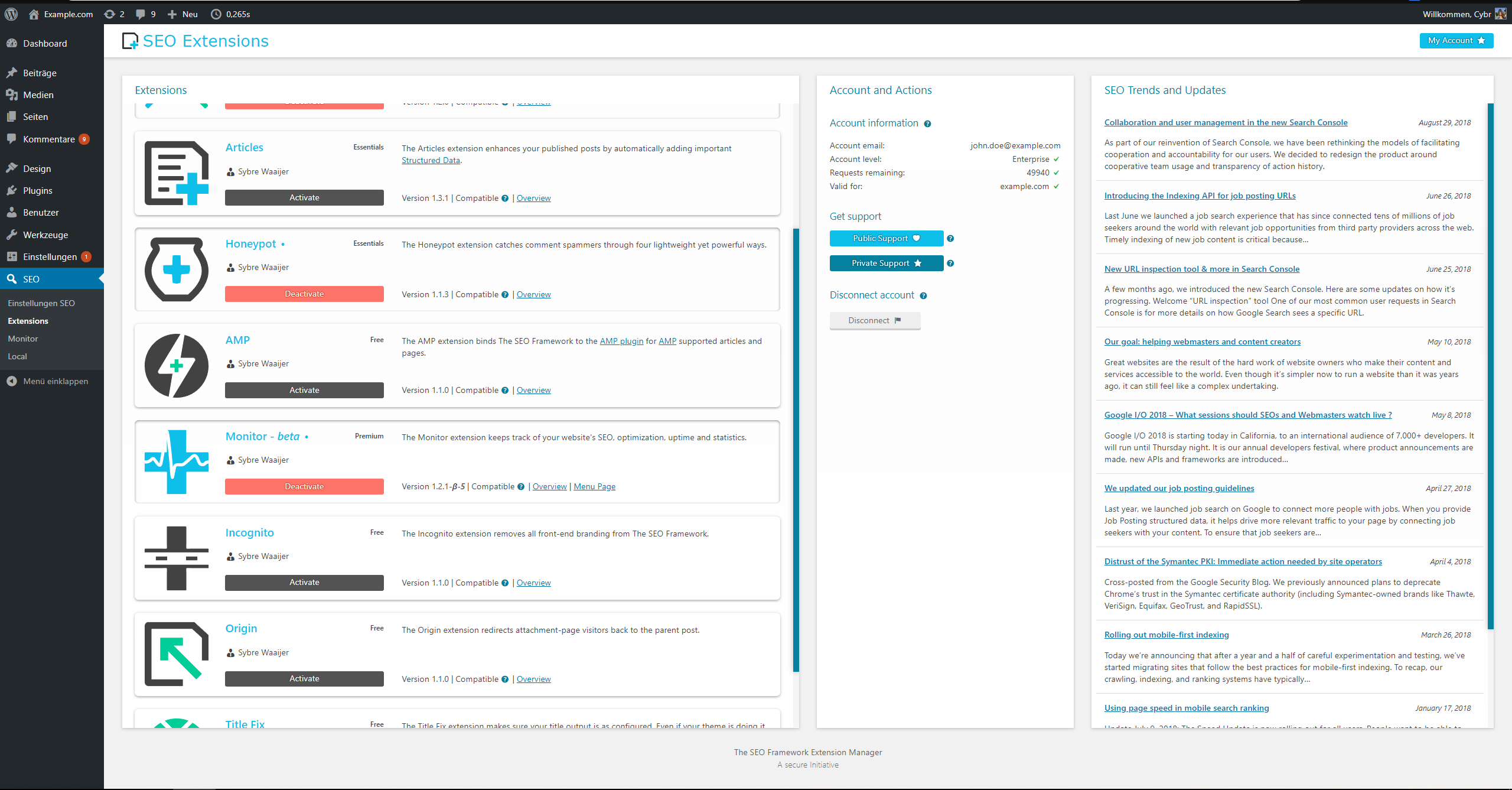
Task: Open New URL inspection tool article
Action: (1201, 269)
